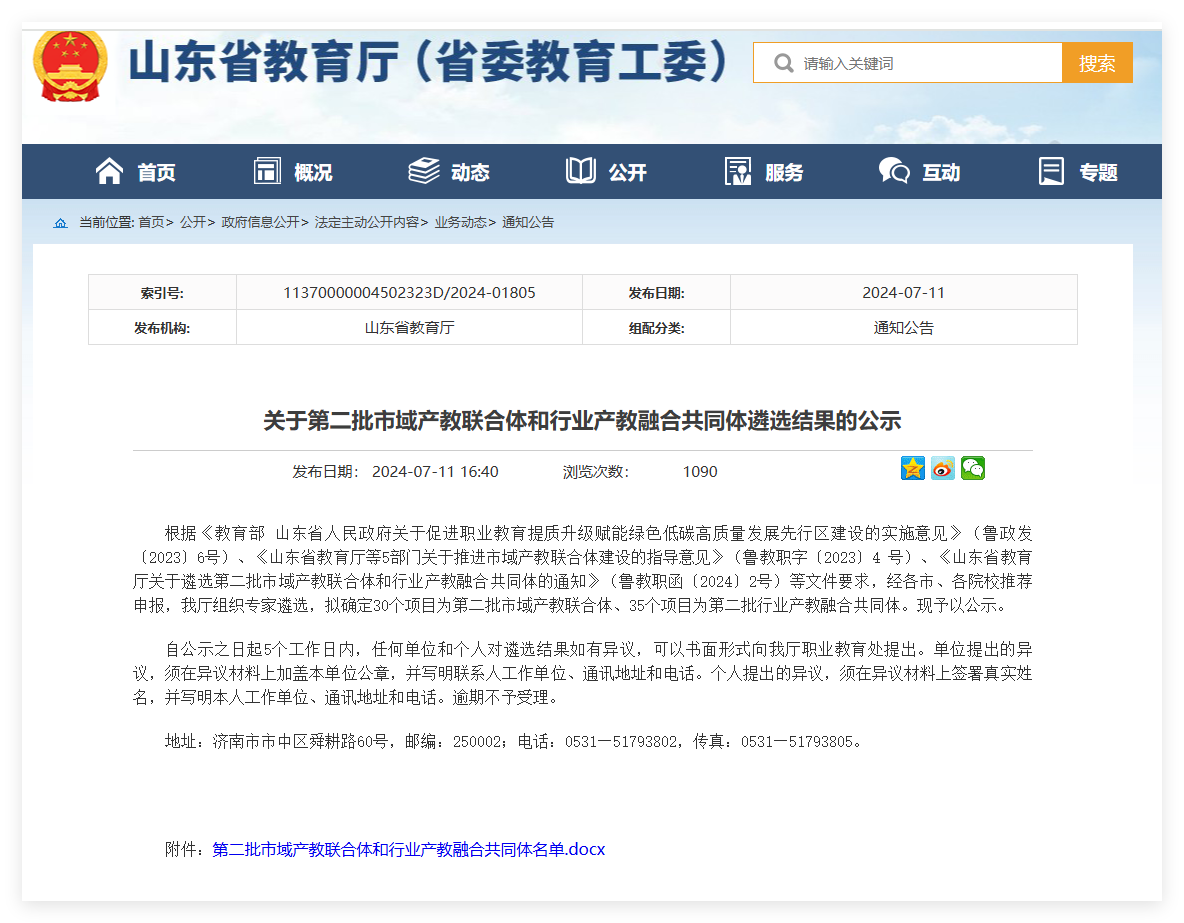This screenshot has width=1184, height=923.
Task: Navigate to 法定主动公开内容 breadcrumb link
Action: point(366,223)
